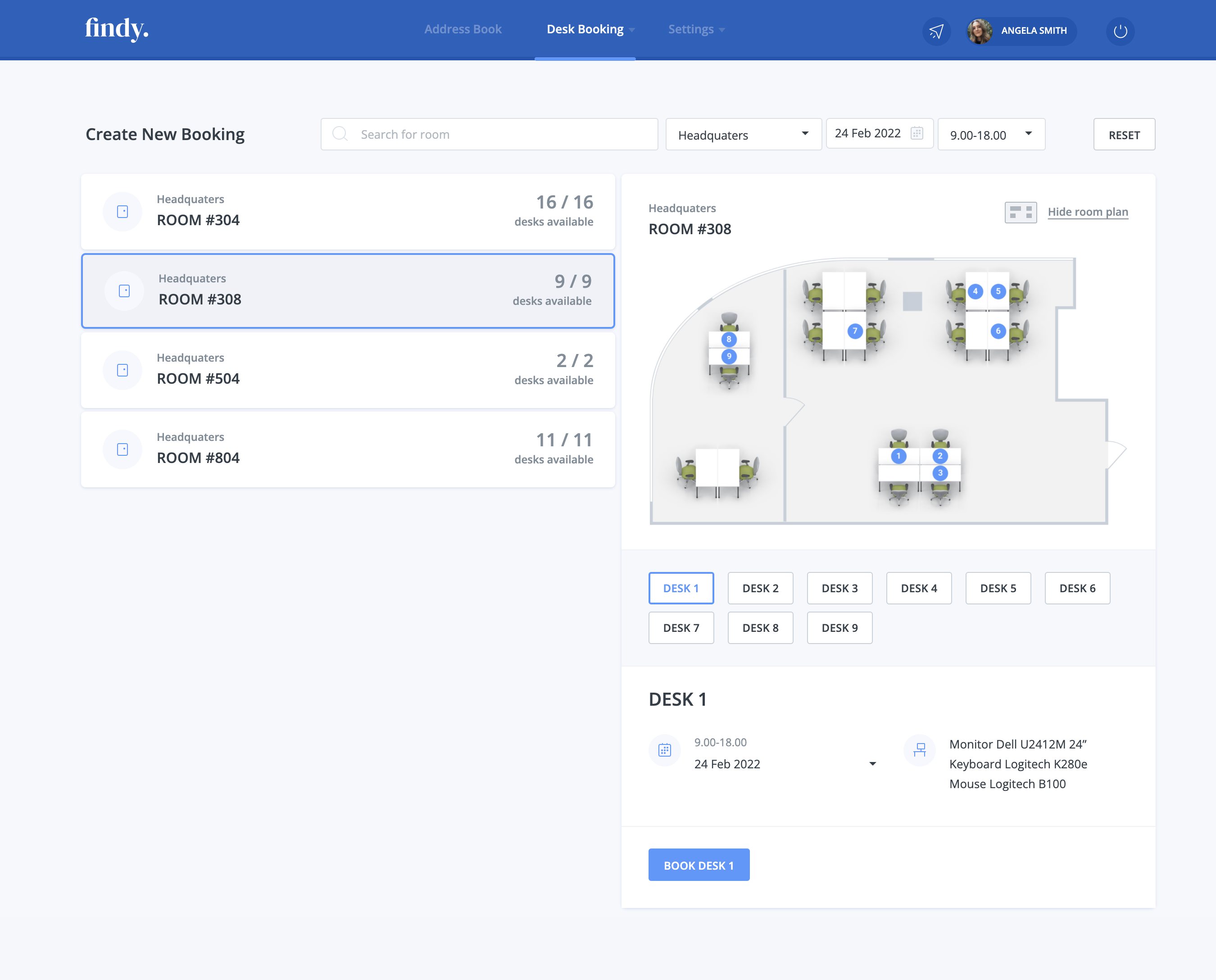This screenshot has width=1216, height=980.
Task: Open the 9.00-18.00 time range dropdown
Action: (x=991, y=134)
